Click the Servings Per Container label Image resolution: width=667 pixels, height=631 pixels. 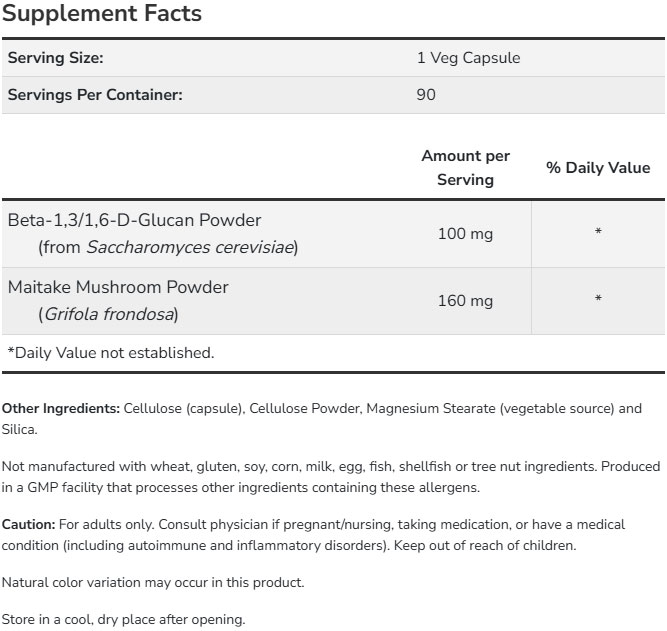click(x=95, y=95)
